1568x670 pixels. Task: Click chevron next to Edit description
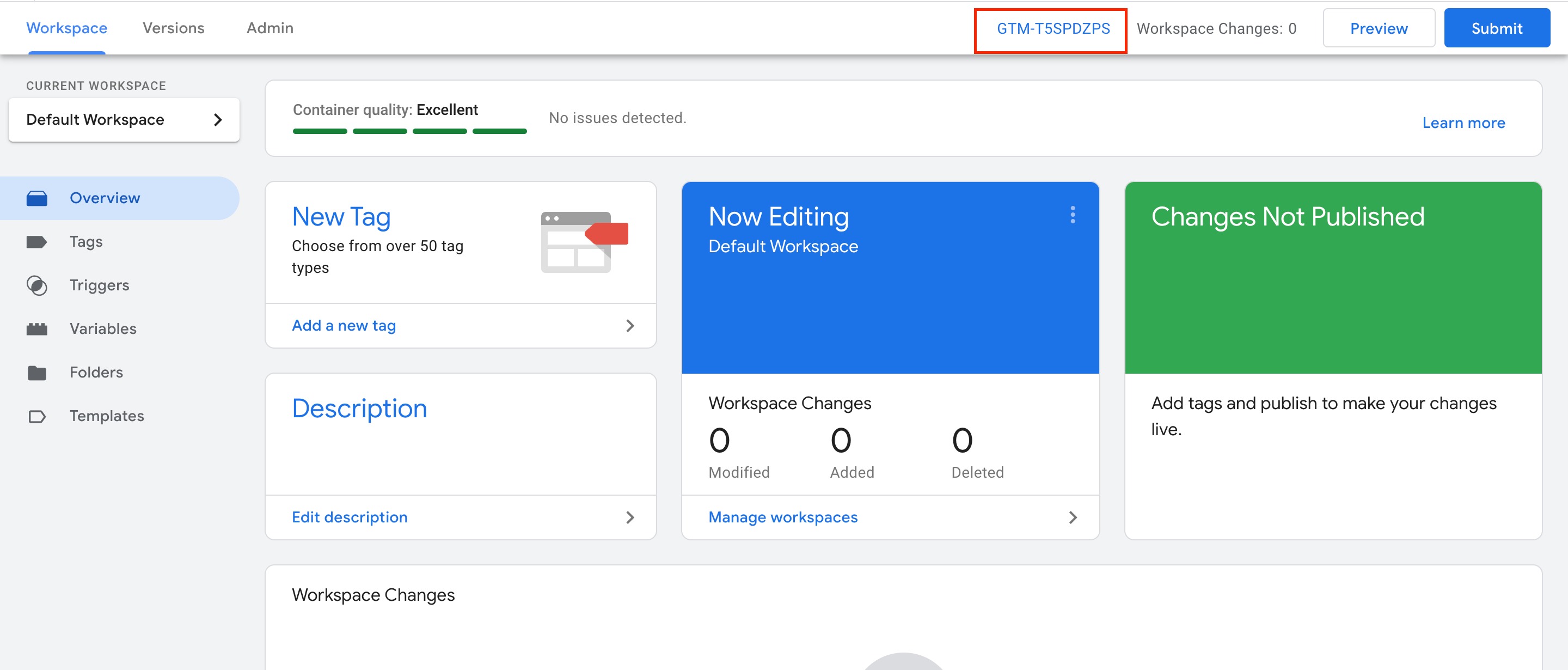(x=630, y=517)
